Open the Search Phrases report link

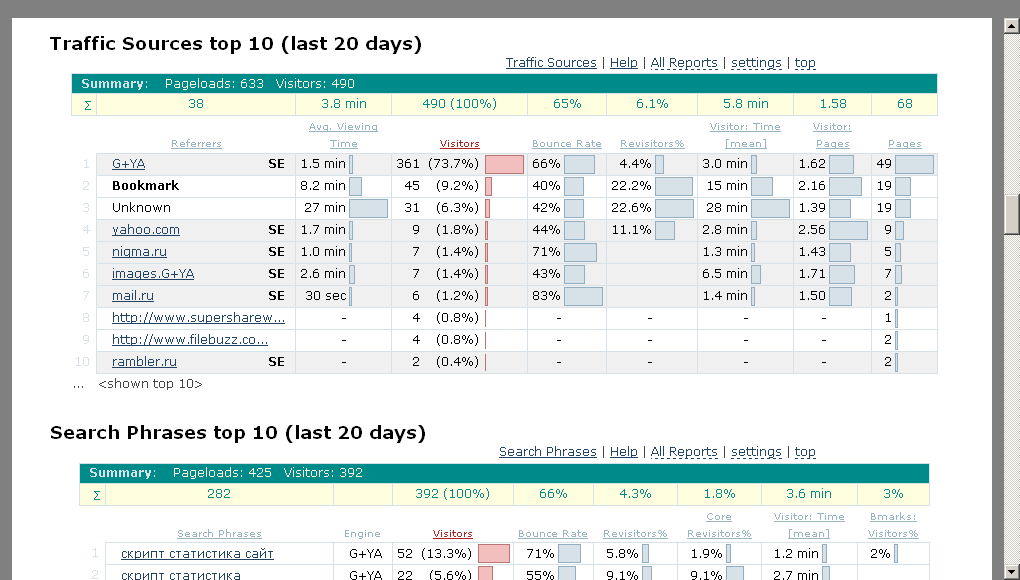point(547,452)
